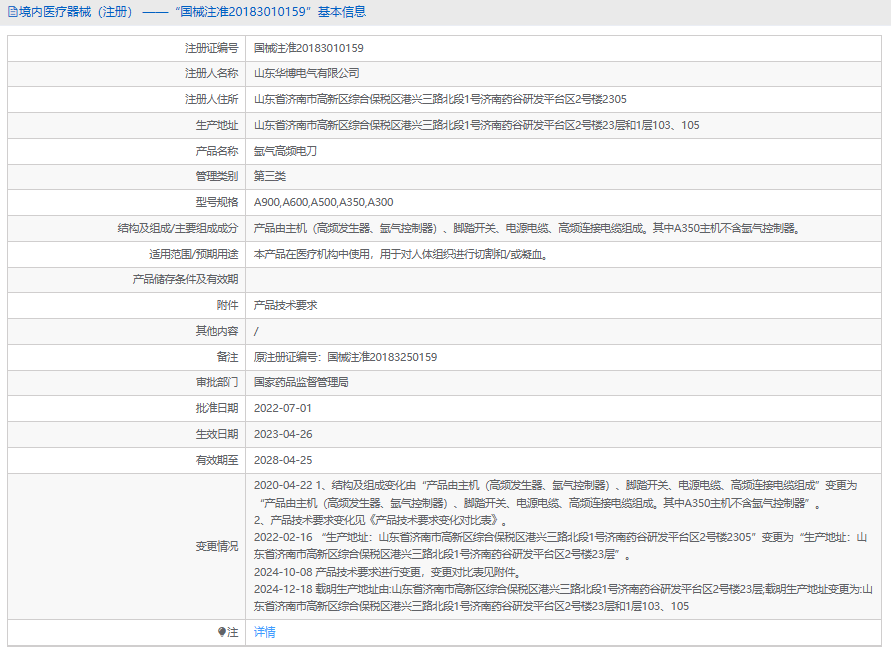The width and height of the screenshot is (891, 650).
Task: Click registration number 国械注准20183010159 in the table
Action: coord(309,48)
